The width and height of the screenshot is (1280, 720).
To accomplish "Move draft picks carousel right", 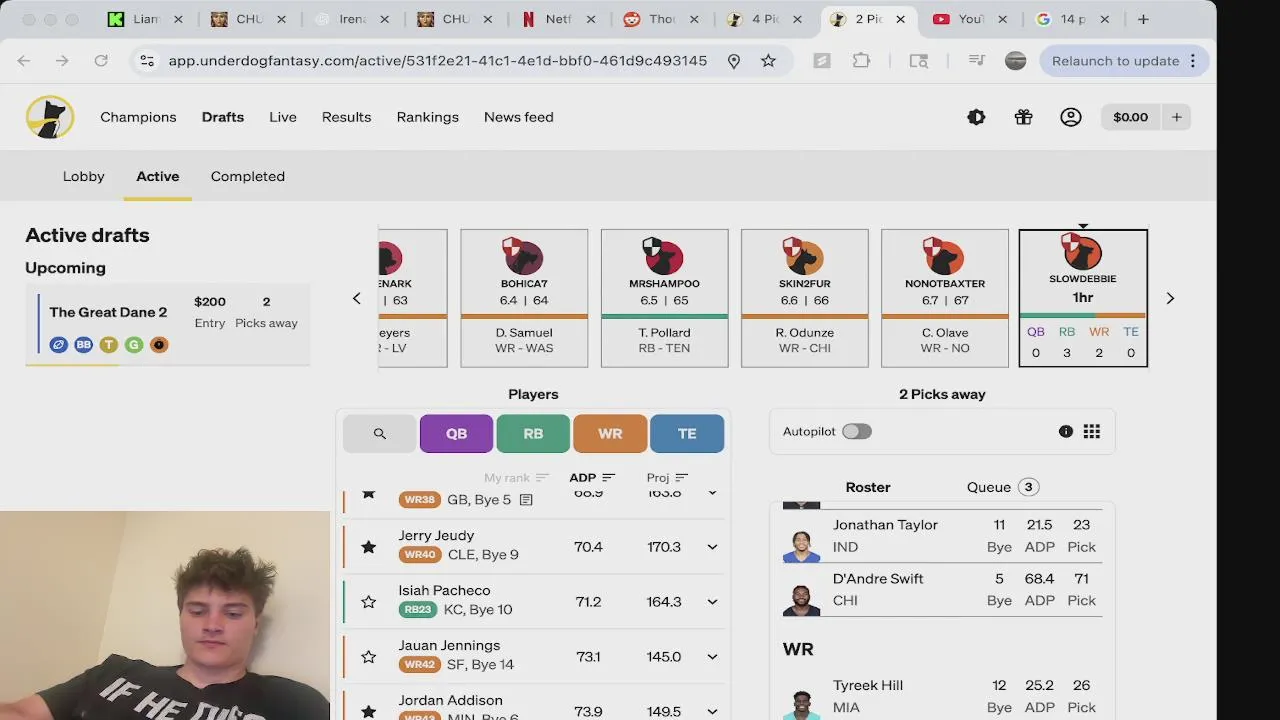I will click(1170, 298).
